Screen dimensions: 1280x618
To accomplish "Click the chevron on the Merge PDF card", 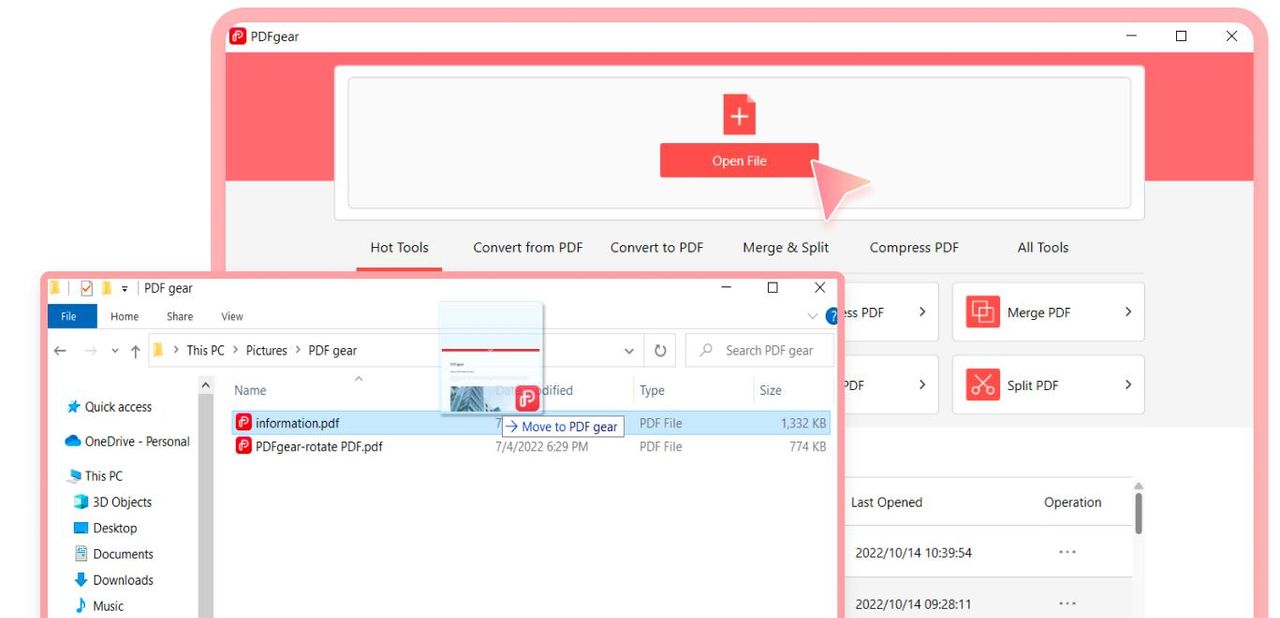I will point(1128,312).
